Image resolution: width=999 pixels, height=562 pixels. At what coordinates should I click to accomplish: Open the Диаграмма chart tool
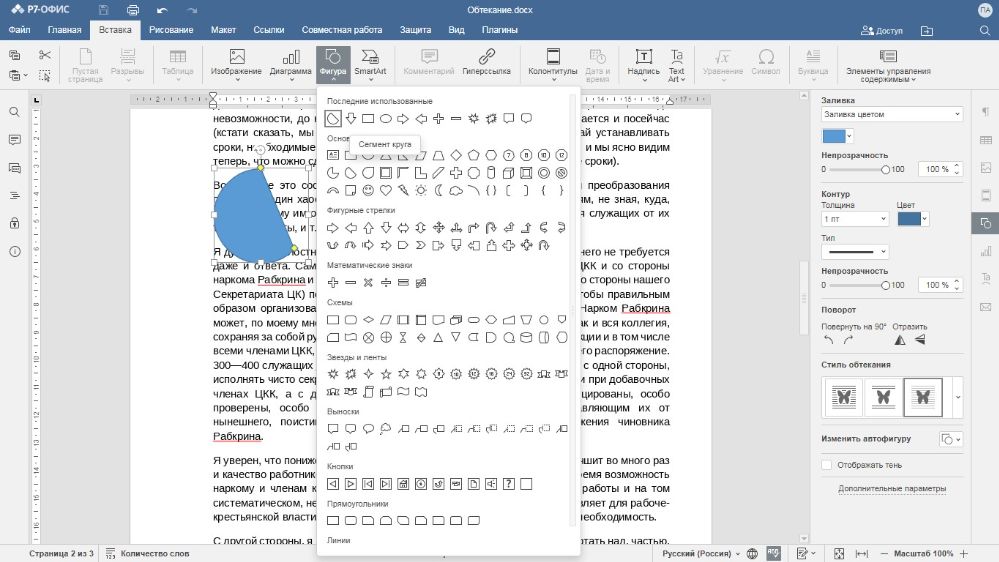click(290, 62)
